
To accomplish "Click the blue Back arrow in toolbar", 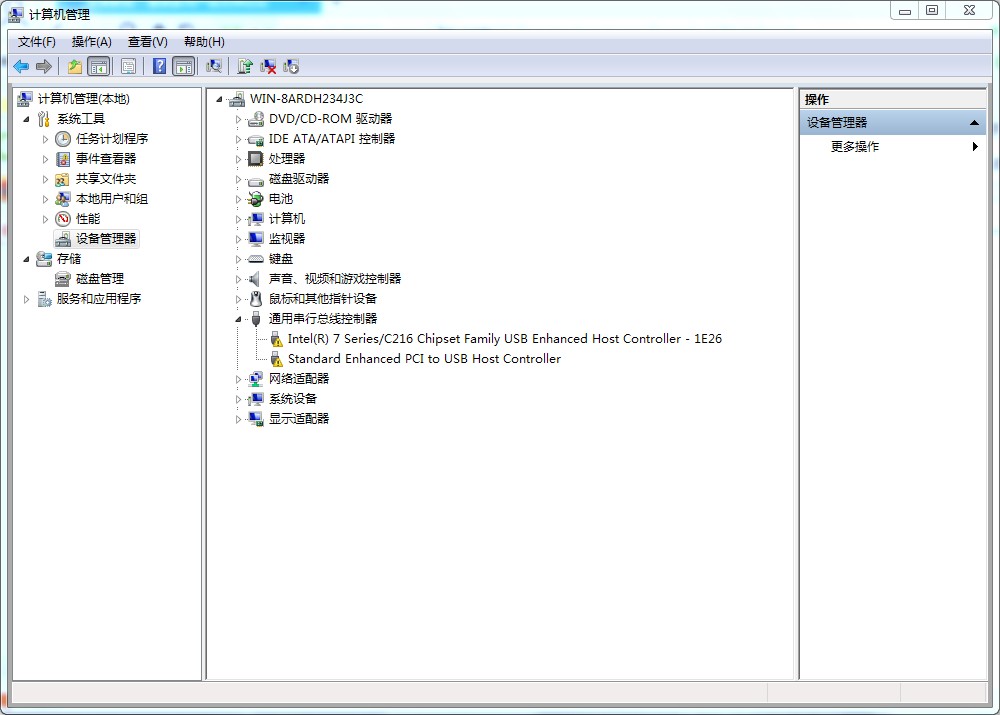I will point(20,67).
